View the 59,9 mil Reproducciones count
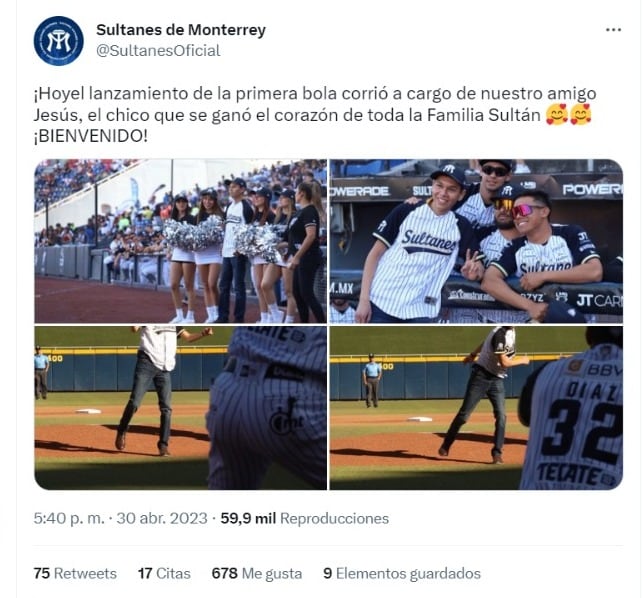The height and width of the screenshot is (598, 643). 305,519
